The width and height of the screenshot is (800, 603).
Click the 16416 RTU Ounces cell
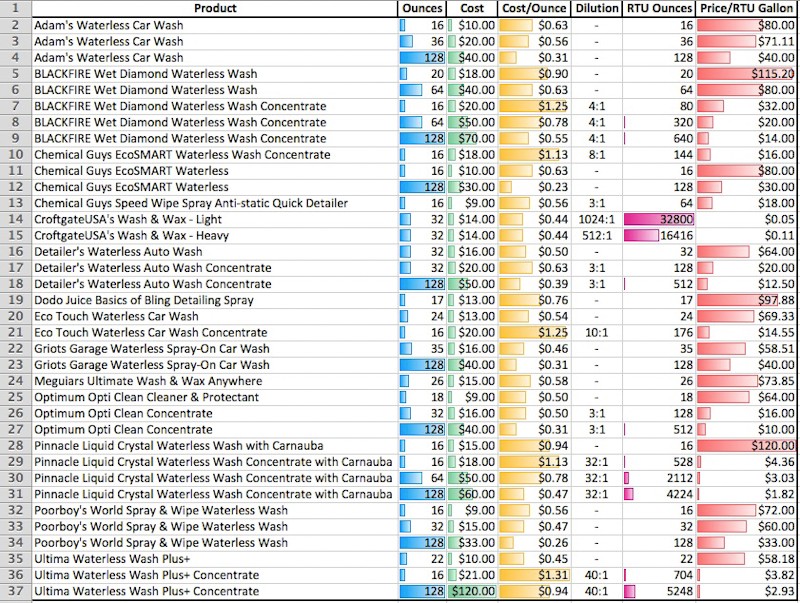point(659,236)
